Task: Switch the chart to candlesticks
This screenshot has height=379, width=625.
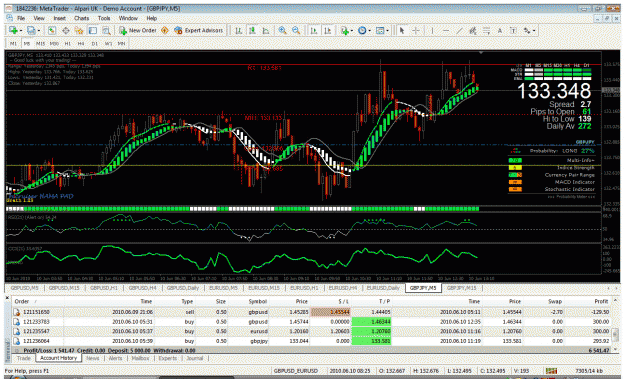Action: [x=252, y=30]
